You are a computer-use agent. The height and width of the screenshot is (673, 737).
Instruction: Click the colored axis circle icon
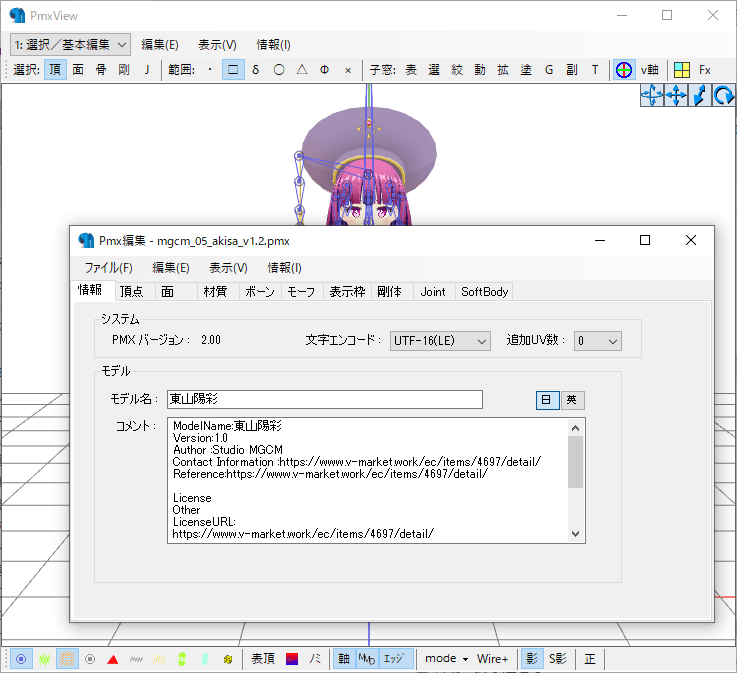624,70
